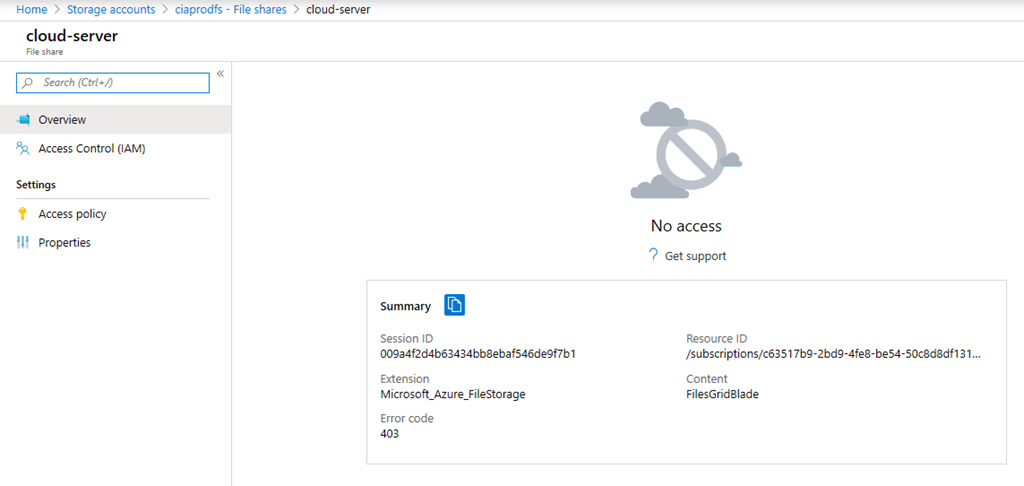The width and height of the screenshot is (1024, 486).
Task: Click the Overview file share icon in the sidebar
Action: [23, 120]
